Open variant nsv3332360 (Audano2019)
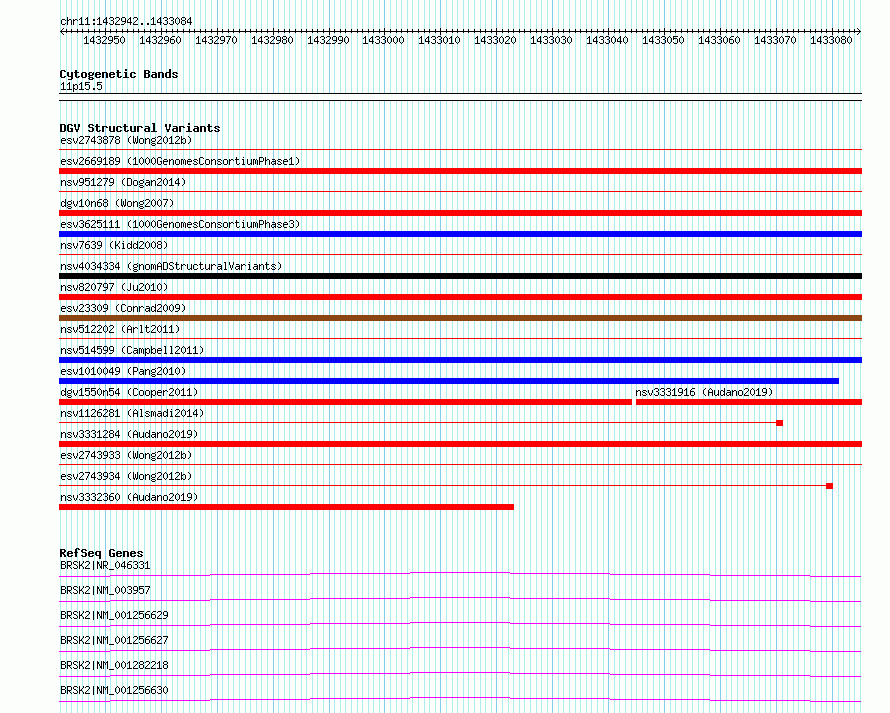 [x=129, y=497]
